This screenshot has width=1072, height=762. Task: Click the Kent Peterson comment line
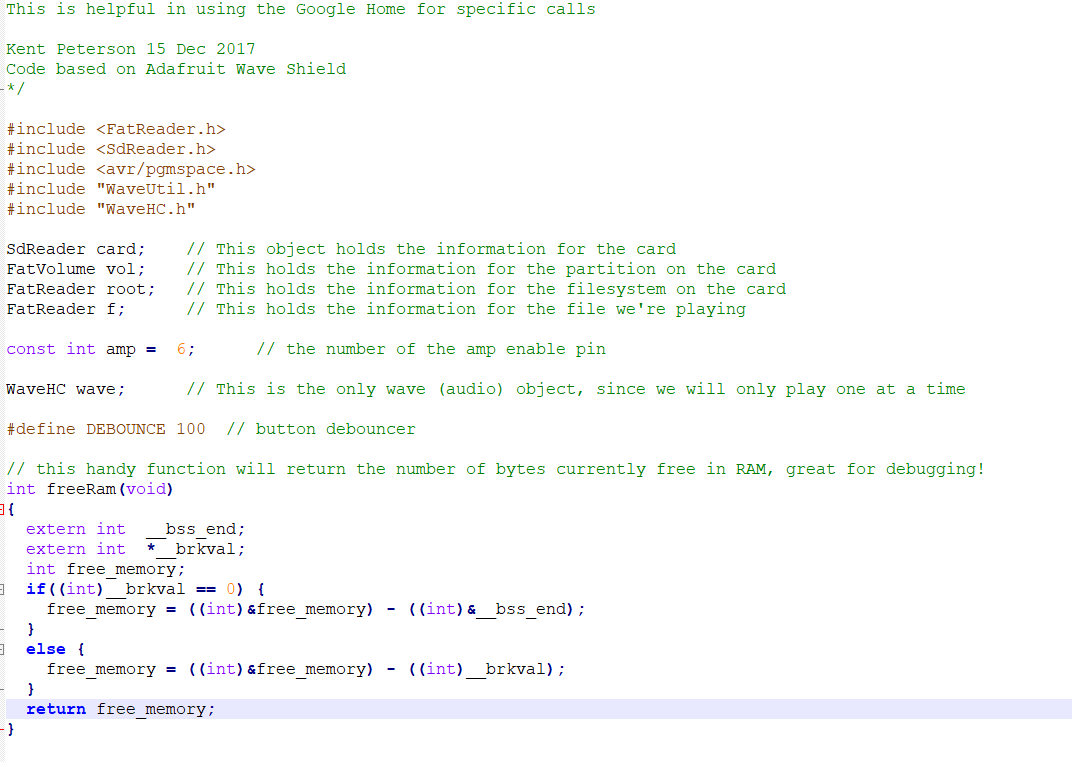pos(130,48)
